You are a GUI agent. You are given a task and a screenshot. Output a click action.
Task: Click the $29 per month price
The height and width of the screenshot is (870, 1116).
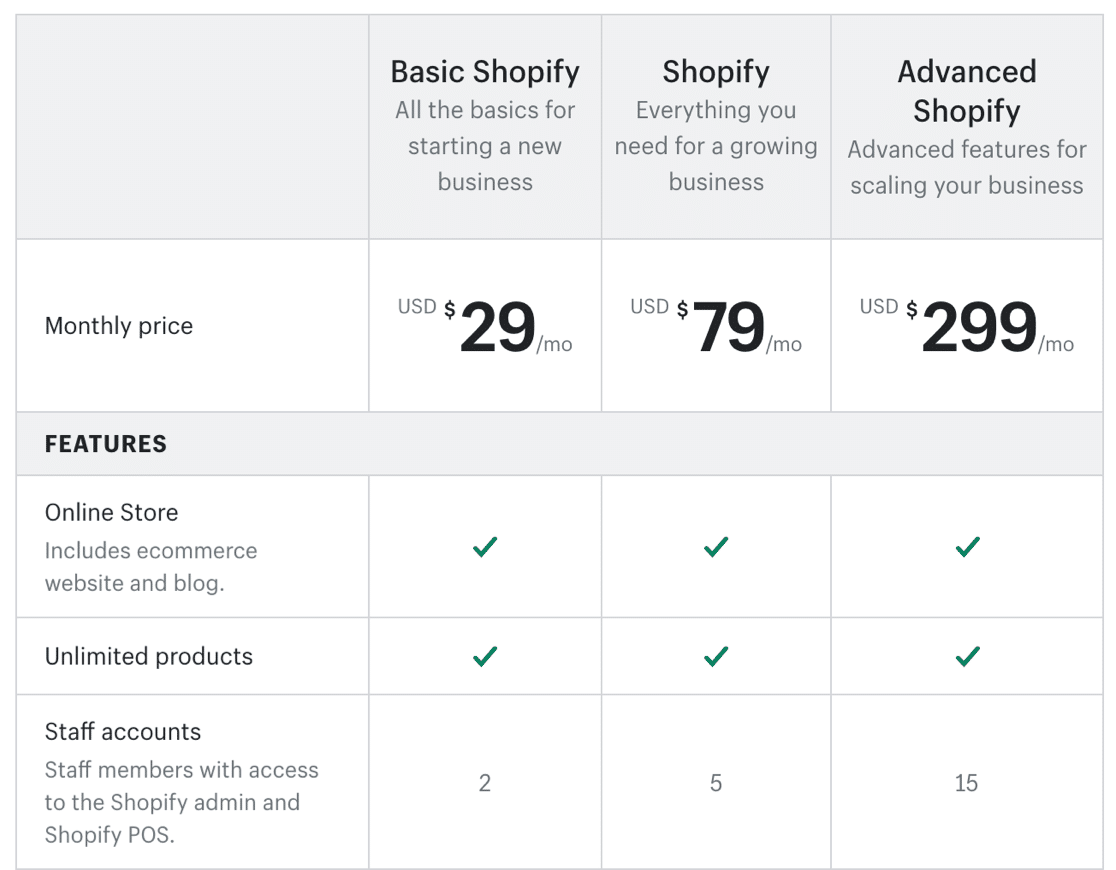[x=497, y=327]
